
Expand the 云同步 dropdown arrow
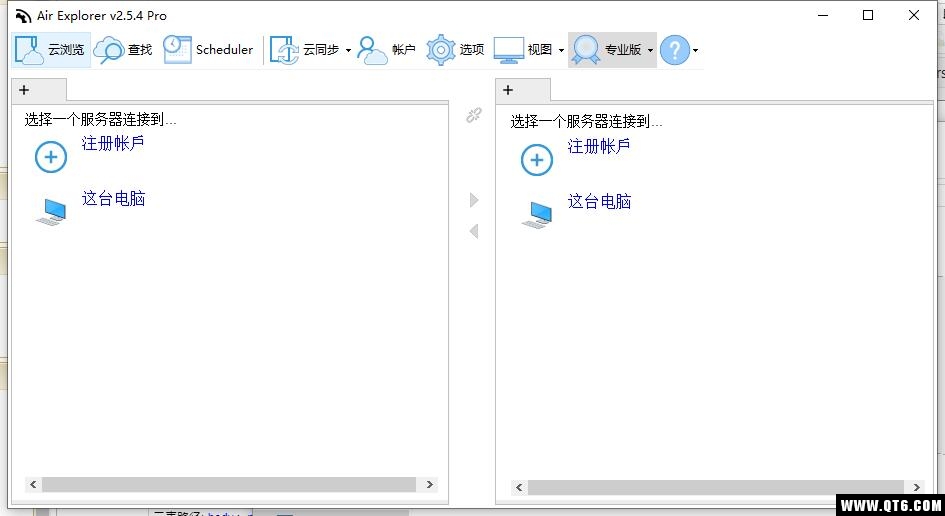click(x=348, y=51)
